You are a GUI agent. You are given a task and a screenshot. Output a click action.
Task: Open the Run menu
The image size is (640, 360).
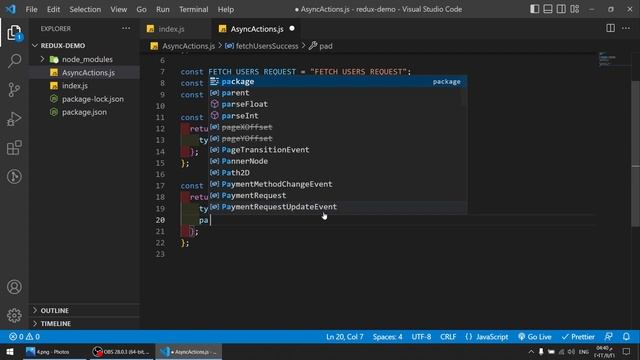point(162,9)
